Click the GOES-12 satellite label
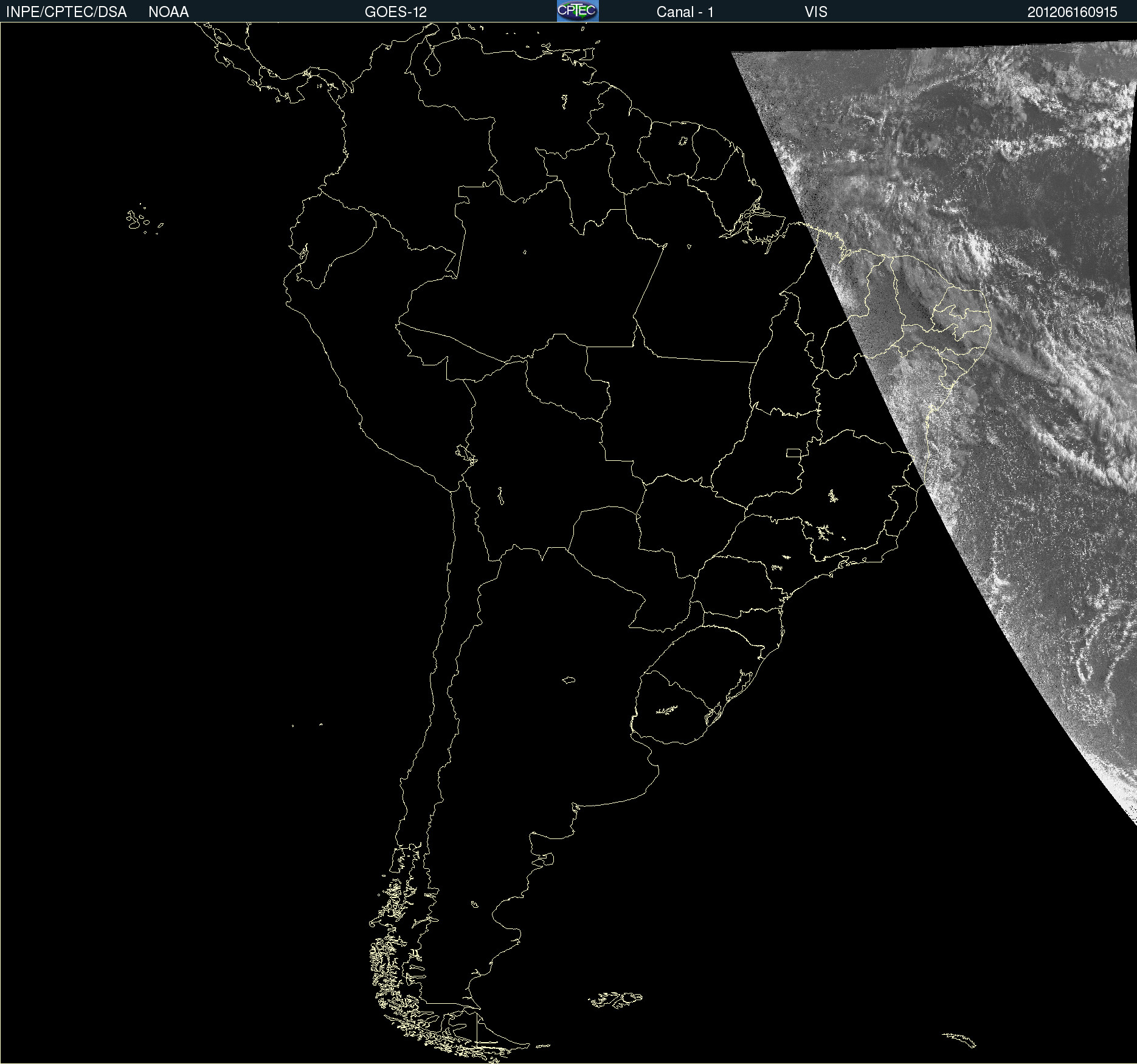1137x1064 pixels. coord(396,12)
